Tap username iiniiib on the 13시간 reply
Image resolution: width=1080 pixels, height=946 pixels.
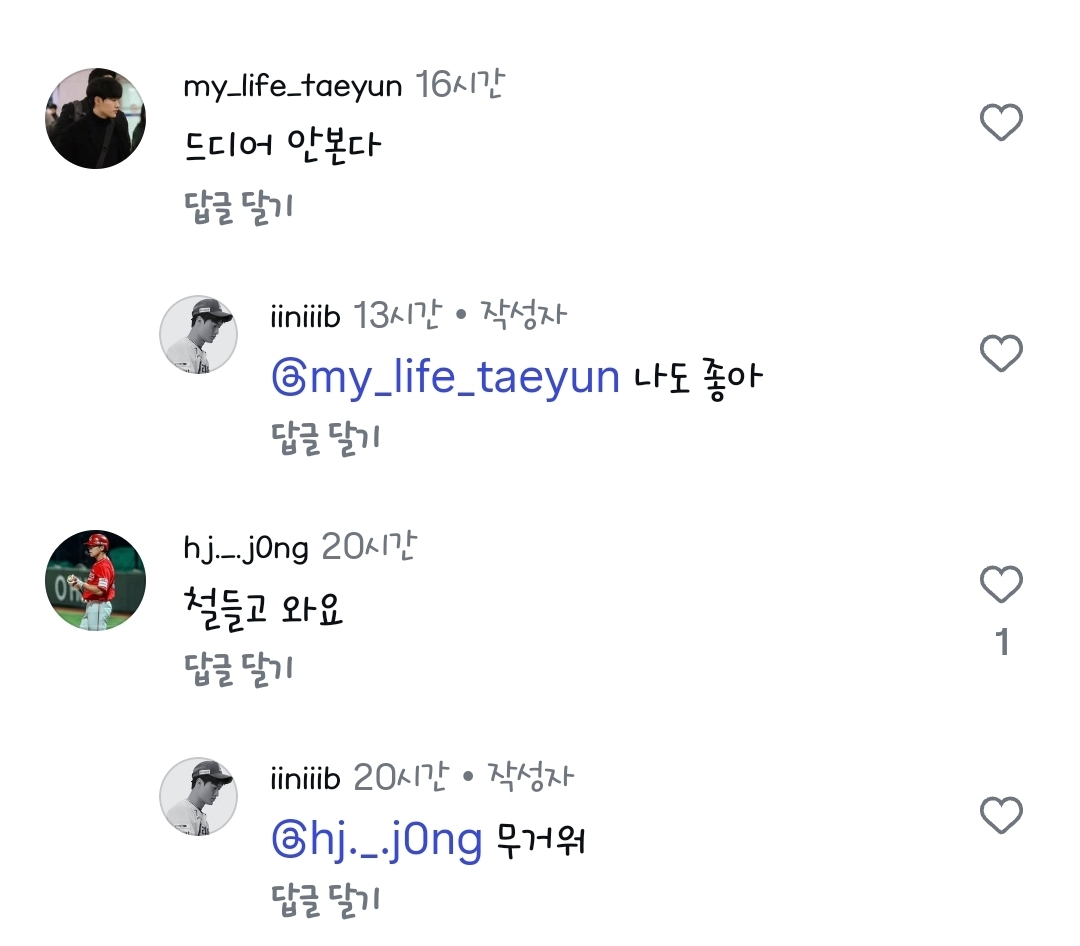click(x=305, y=317)
